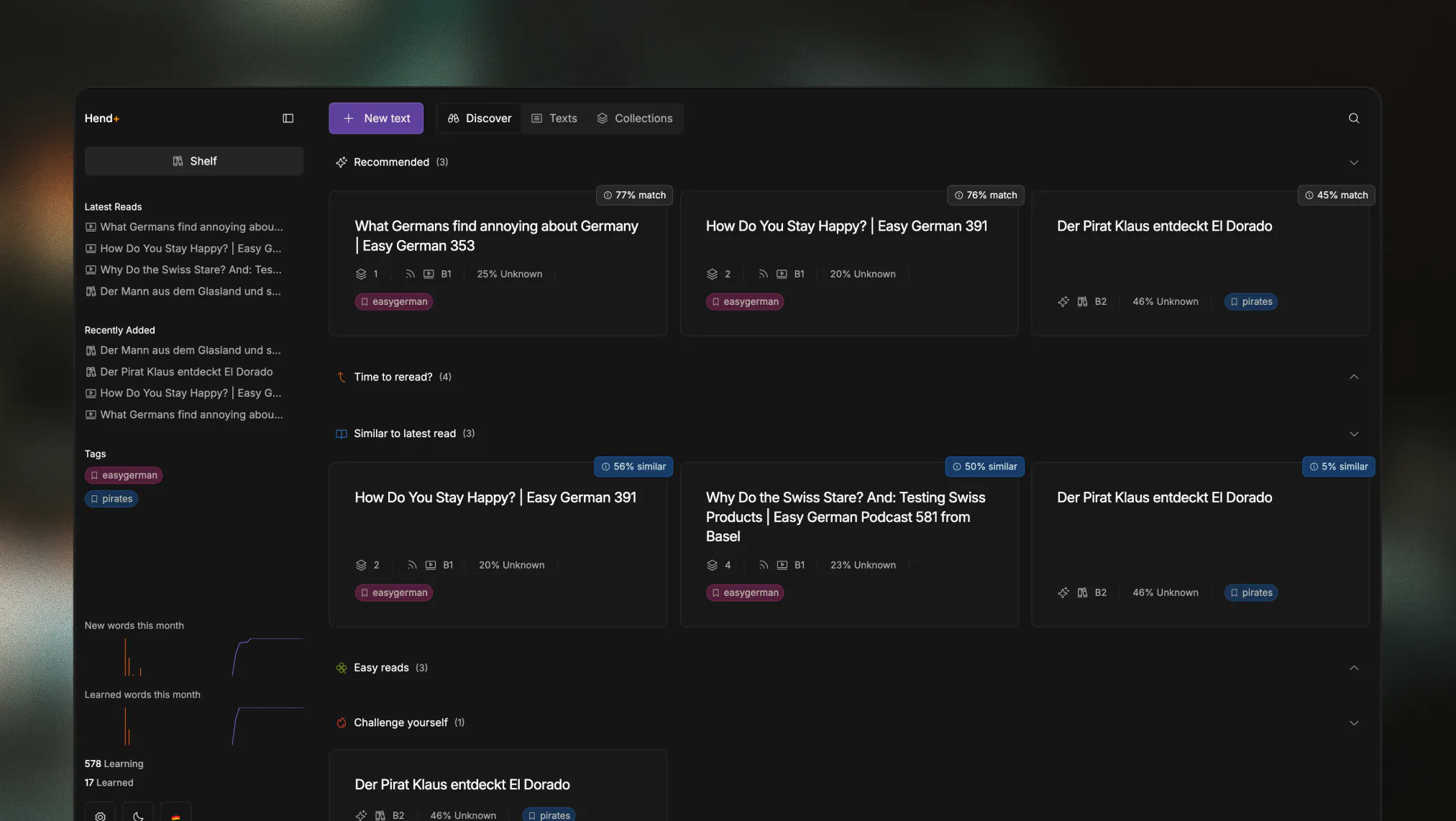Open settings with the gear icon
This screenshot has width=1456, height=821.
click(101, 816)
